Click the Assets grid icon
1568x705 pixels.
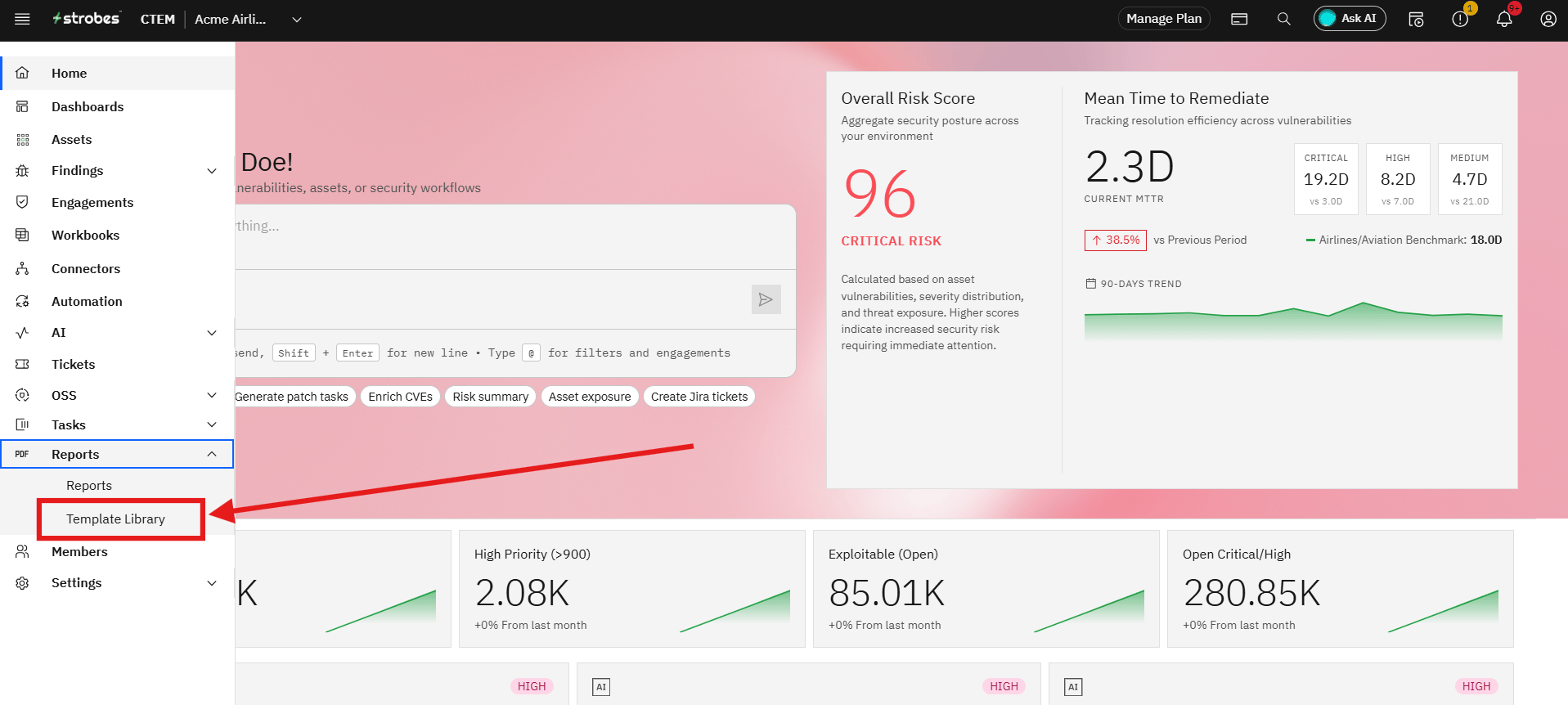22,140
